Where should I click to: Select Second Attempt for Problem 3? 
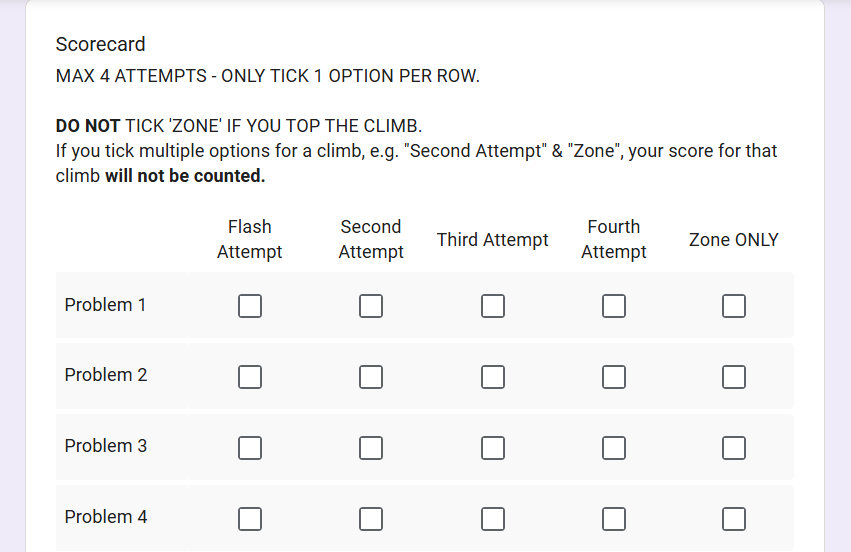pos(371,448)
